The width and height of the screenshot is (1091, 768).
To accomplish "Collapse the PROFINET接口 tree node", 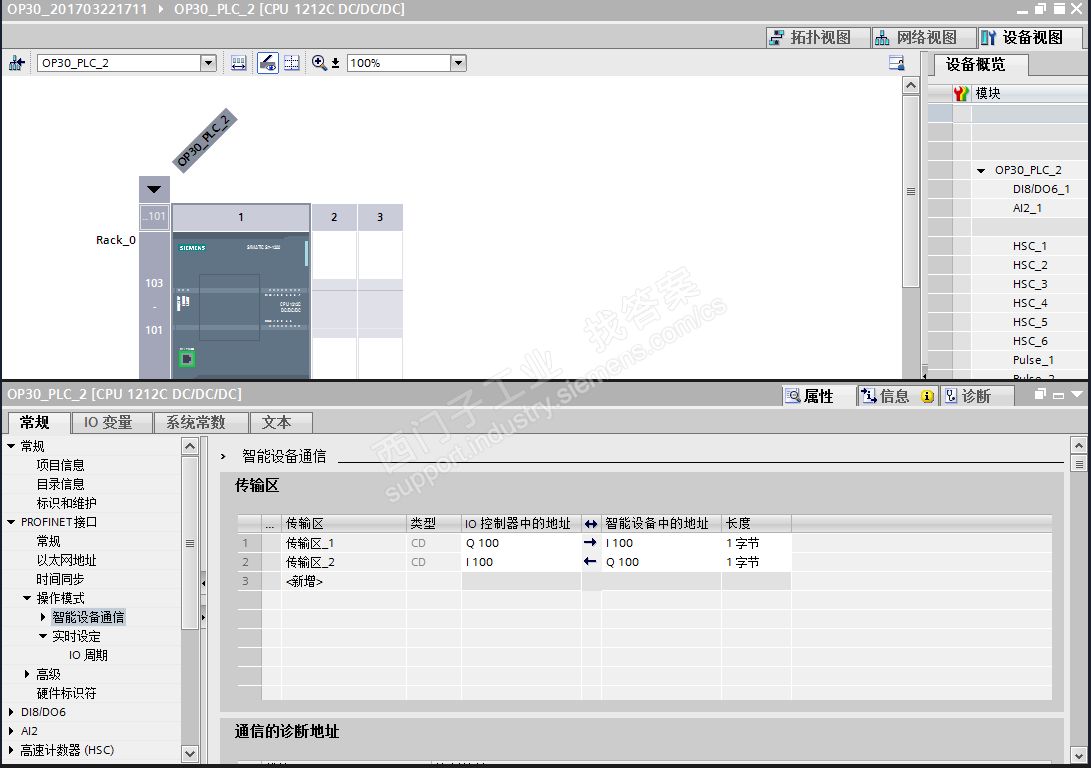I will coord(11,522).
